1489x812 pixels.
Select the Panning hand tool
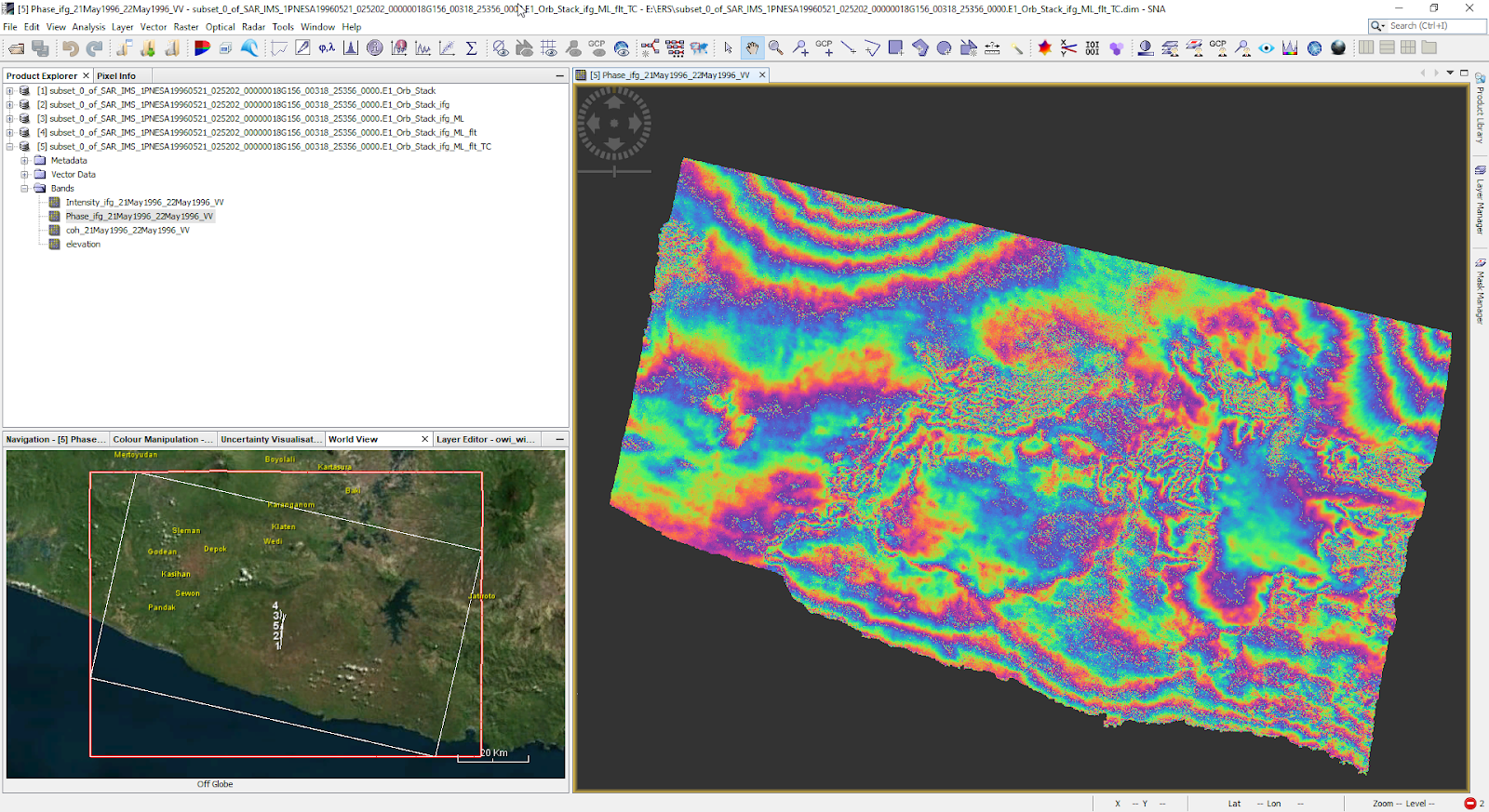752,48
